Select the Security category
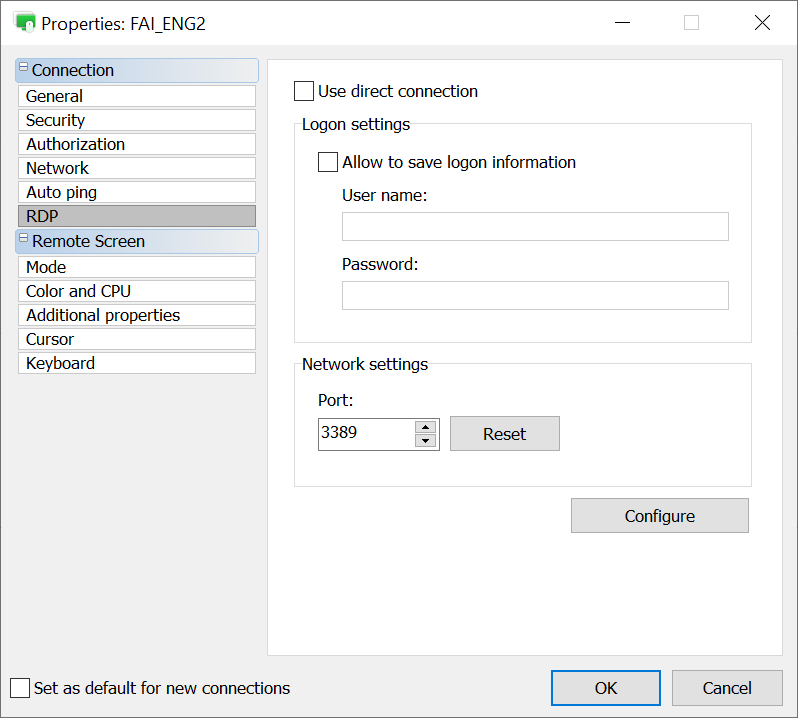 (136, 120)
